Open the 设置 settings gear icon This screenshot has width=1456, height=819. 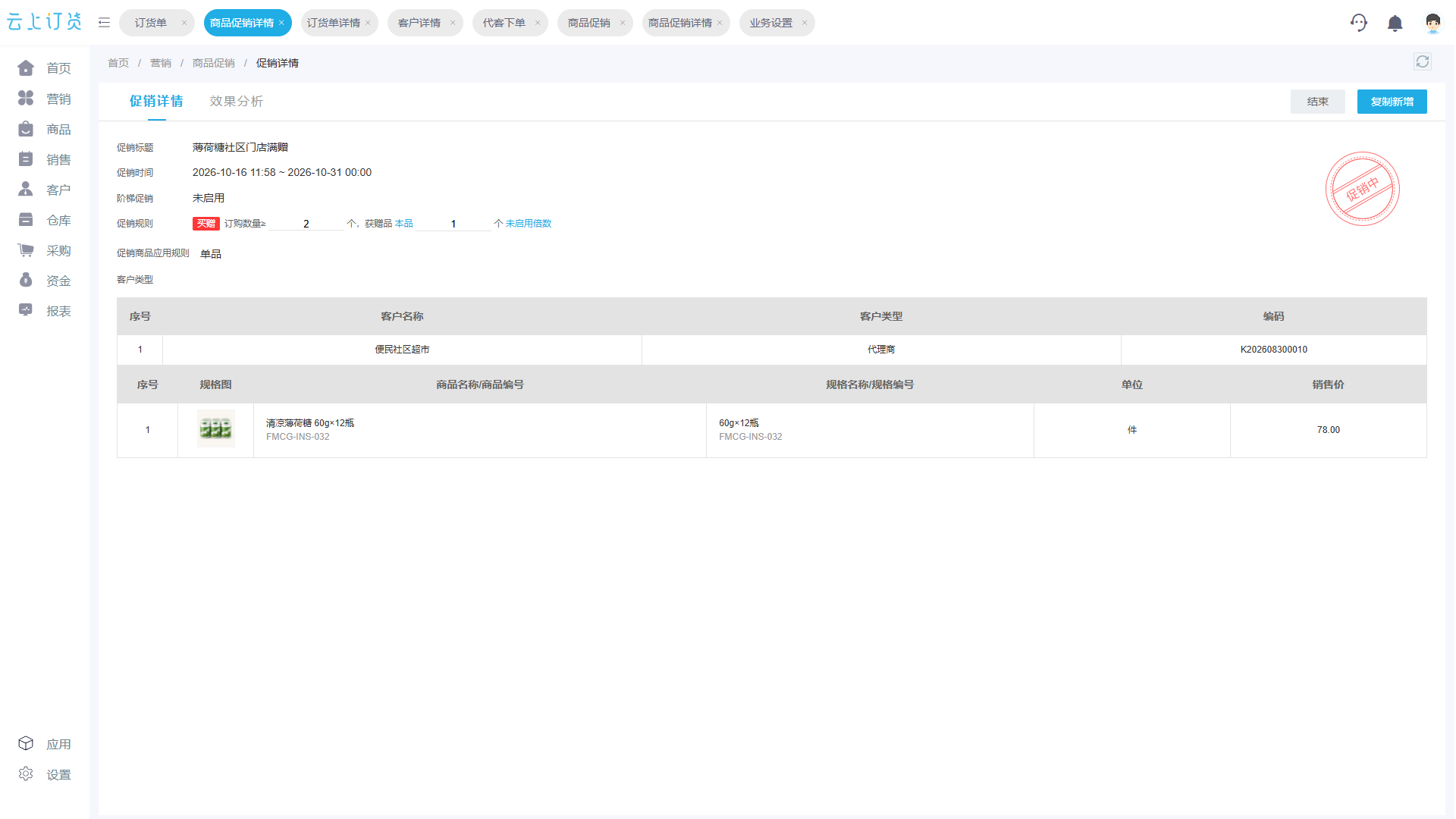(x=26, y=774)
